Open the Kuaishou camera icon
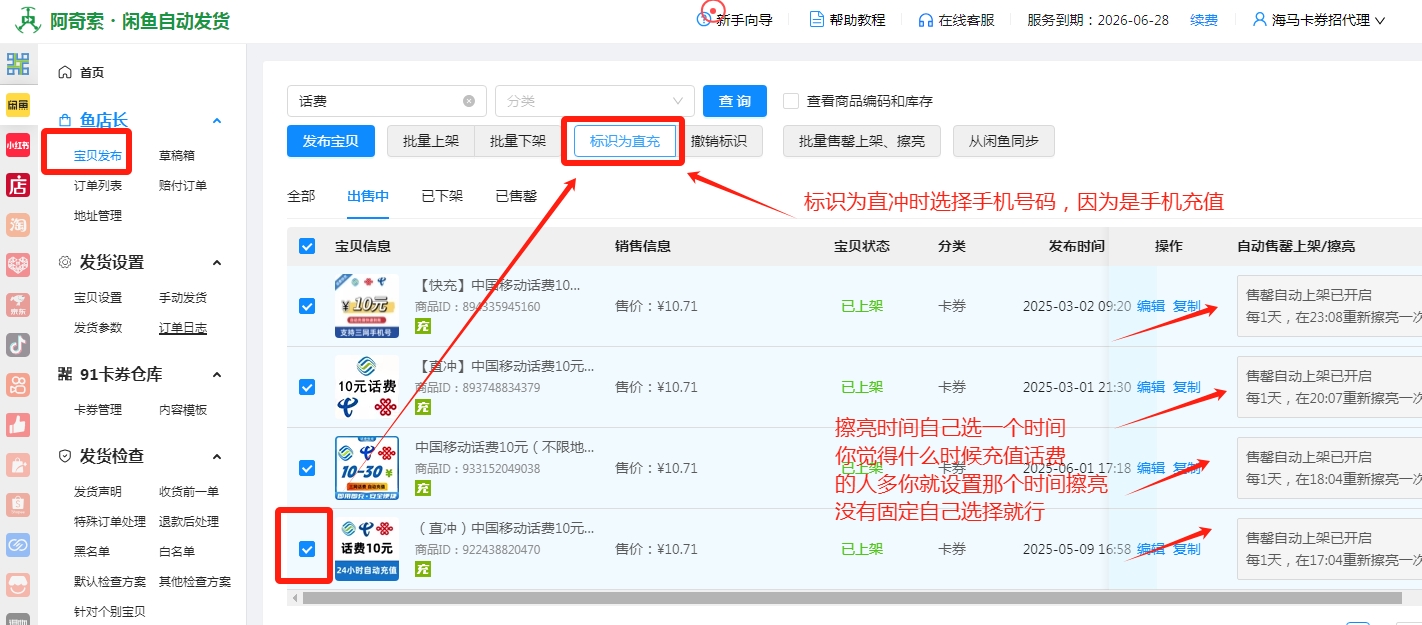 (18, 385)
